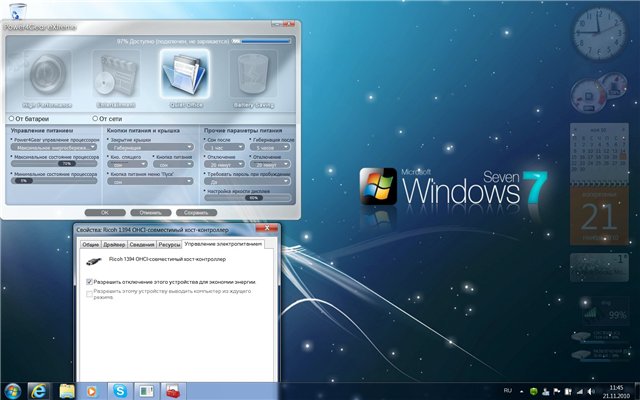Open Action Center flag tray icon
Viewport: 640px width, 400px height.
pyautogui.click(x=556, y=391)
